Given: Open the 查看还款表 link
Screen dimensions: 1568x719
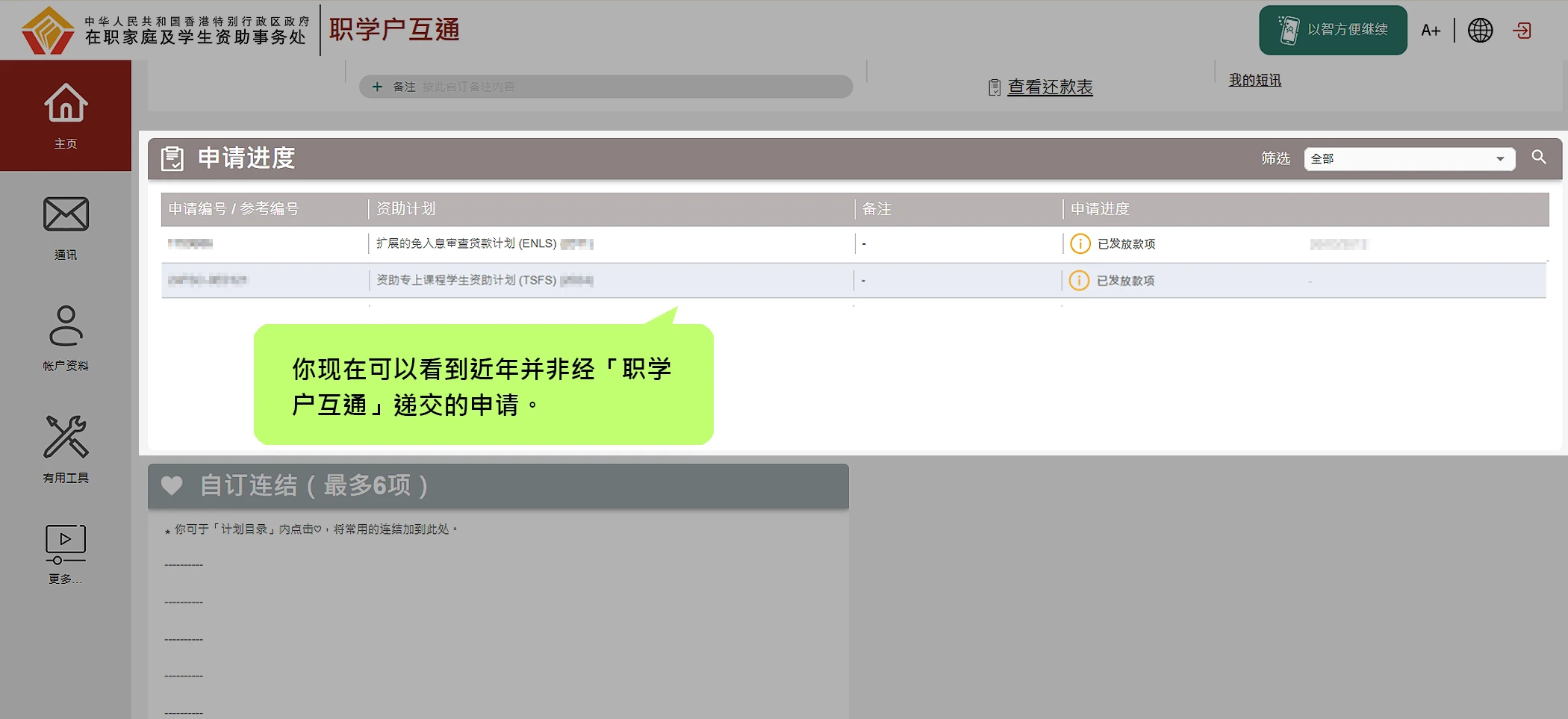Looking at the screenshot, I should click(x=1050, y=87).
